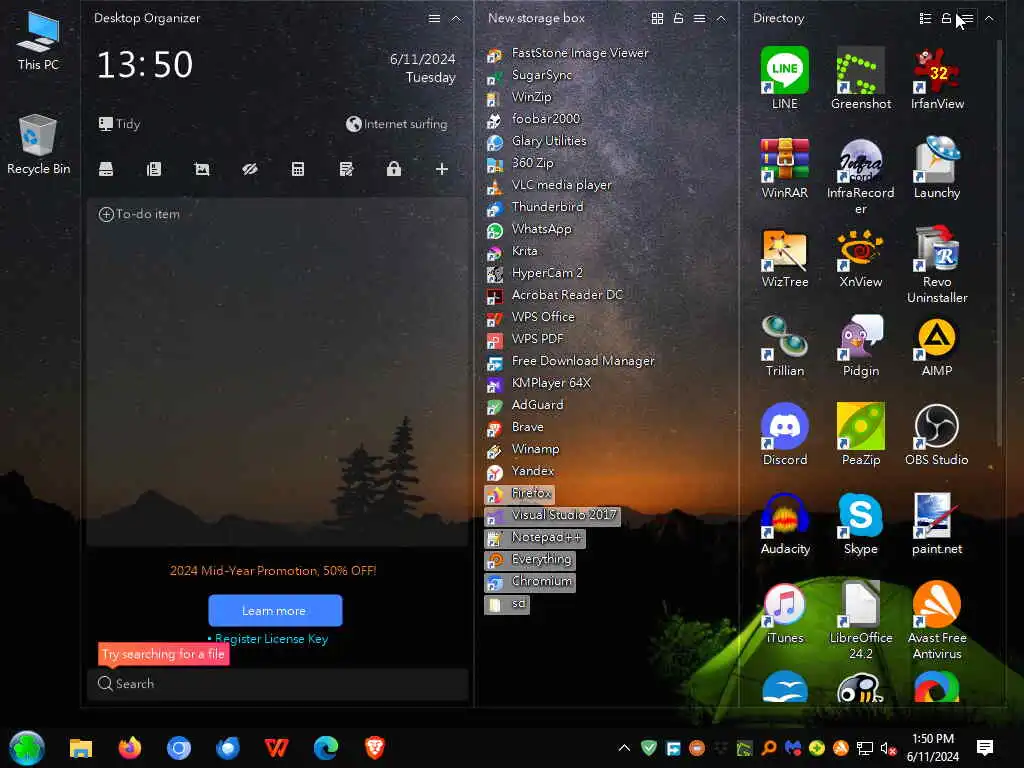The height and width of the screenshot is (768, 1024).
Task: Switch New storage box to grid view
Action: coord(658,18)
